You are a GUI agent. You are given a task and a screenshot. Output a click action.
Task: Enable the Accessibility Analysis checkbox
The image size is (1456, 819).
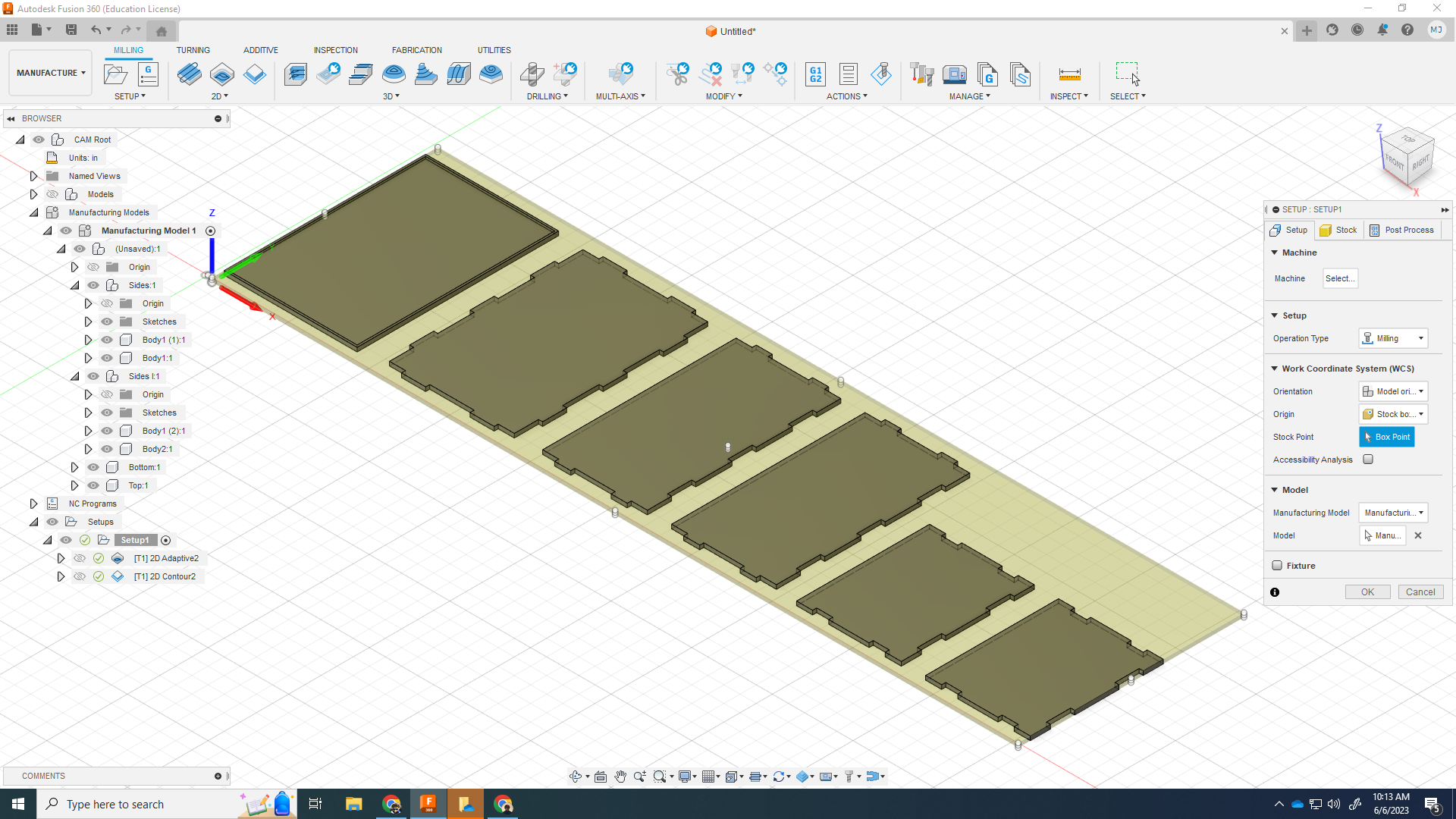click(1368, 460)
